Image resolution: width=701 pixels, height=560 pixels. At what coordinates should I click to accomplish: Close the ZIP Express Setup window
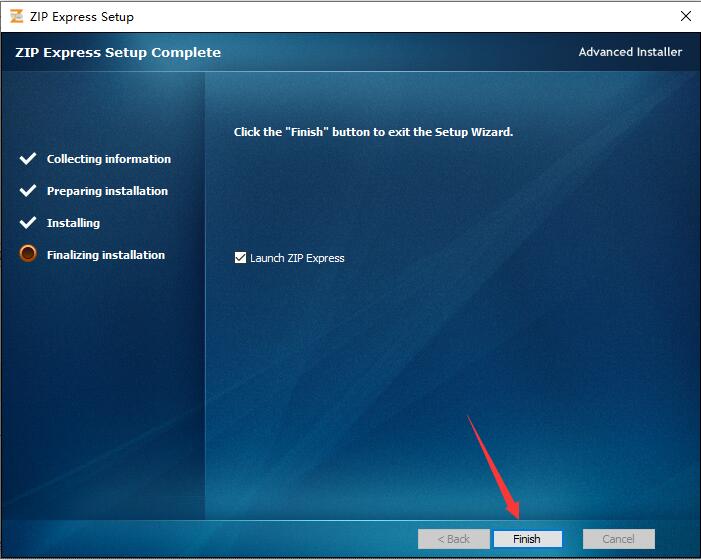(685, 17)
